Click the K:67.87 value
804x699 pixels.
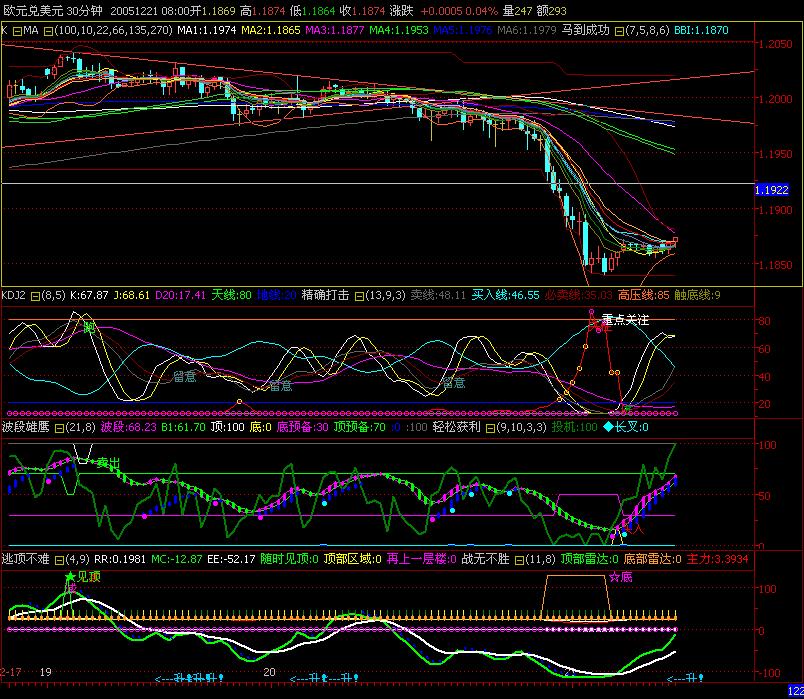(x=89, y=295)
